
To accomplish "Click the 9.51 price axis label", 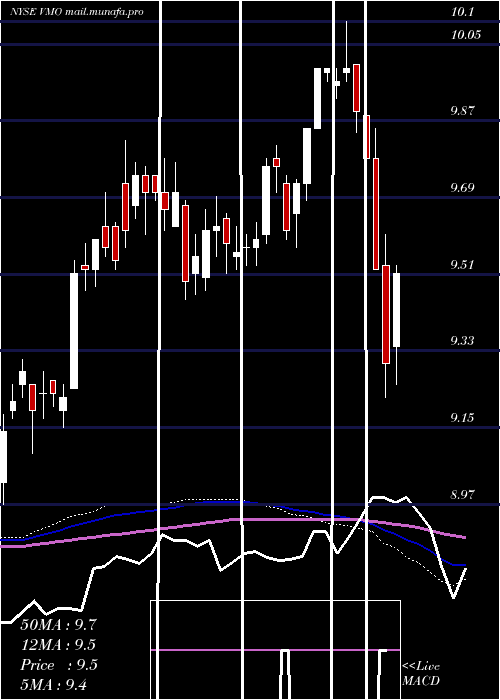I will (462, 264).
